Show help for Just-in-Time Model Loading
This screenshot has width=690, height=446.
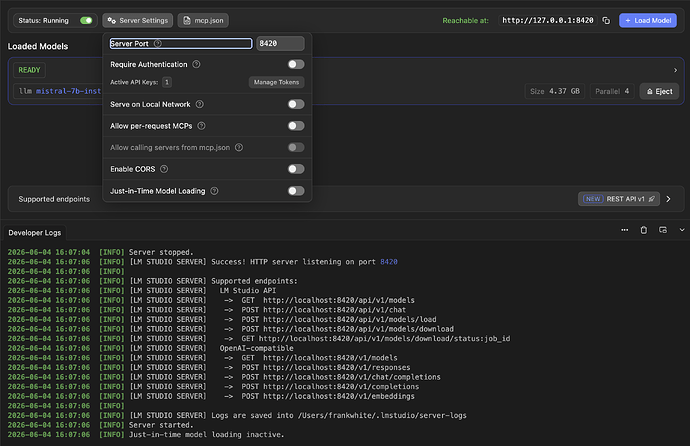214,191
